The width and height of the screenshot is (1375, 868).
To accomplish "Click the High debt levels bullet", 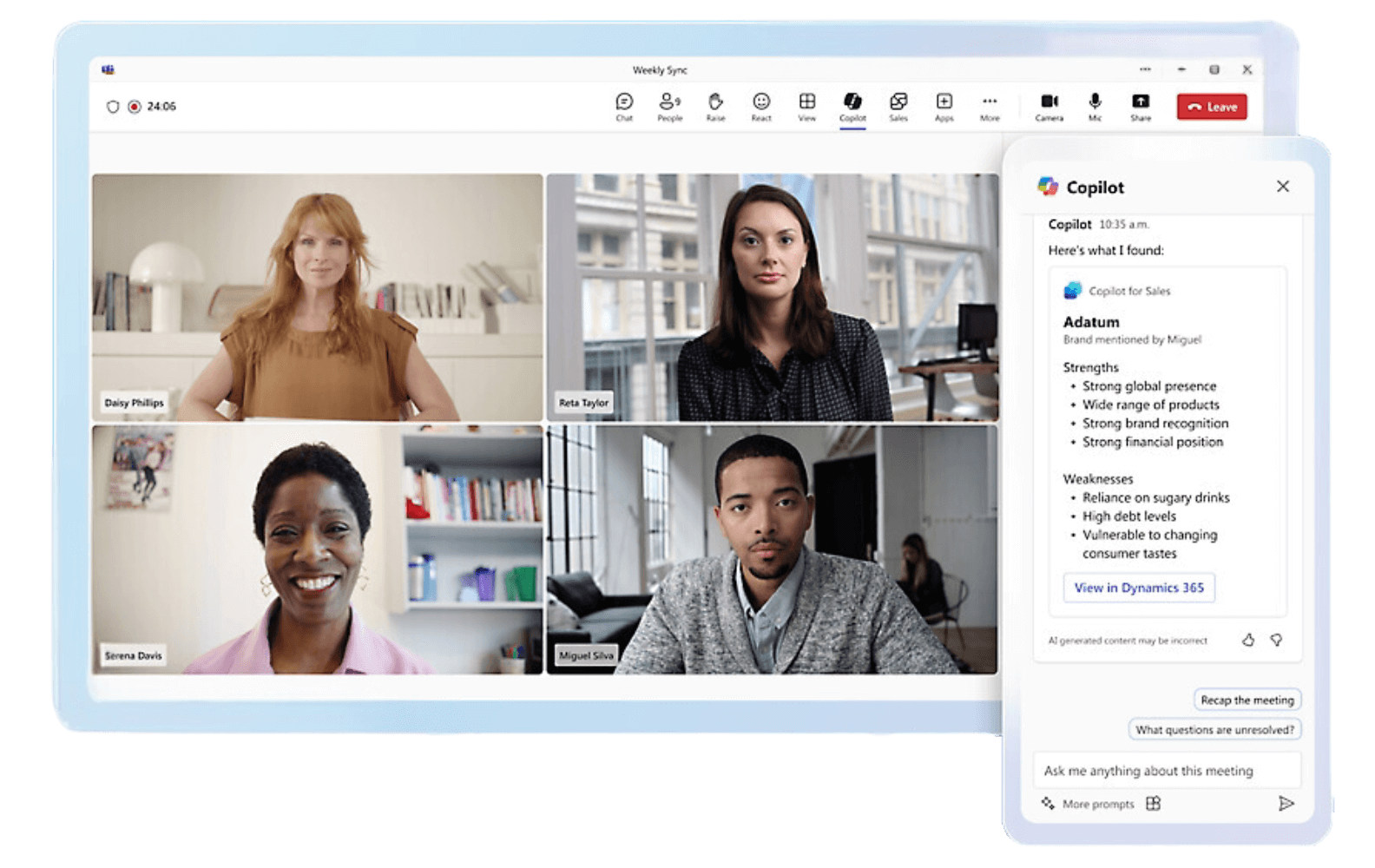I will coord(1128,516).
